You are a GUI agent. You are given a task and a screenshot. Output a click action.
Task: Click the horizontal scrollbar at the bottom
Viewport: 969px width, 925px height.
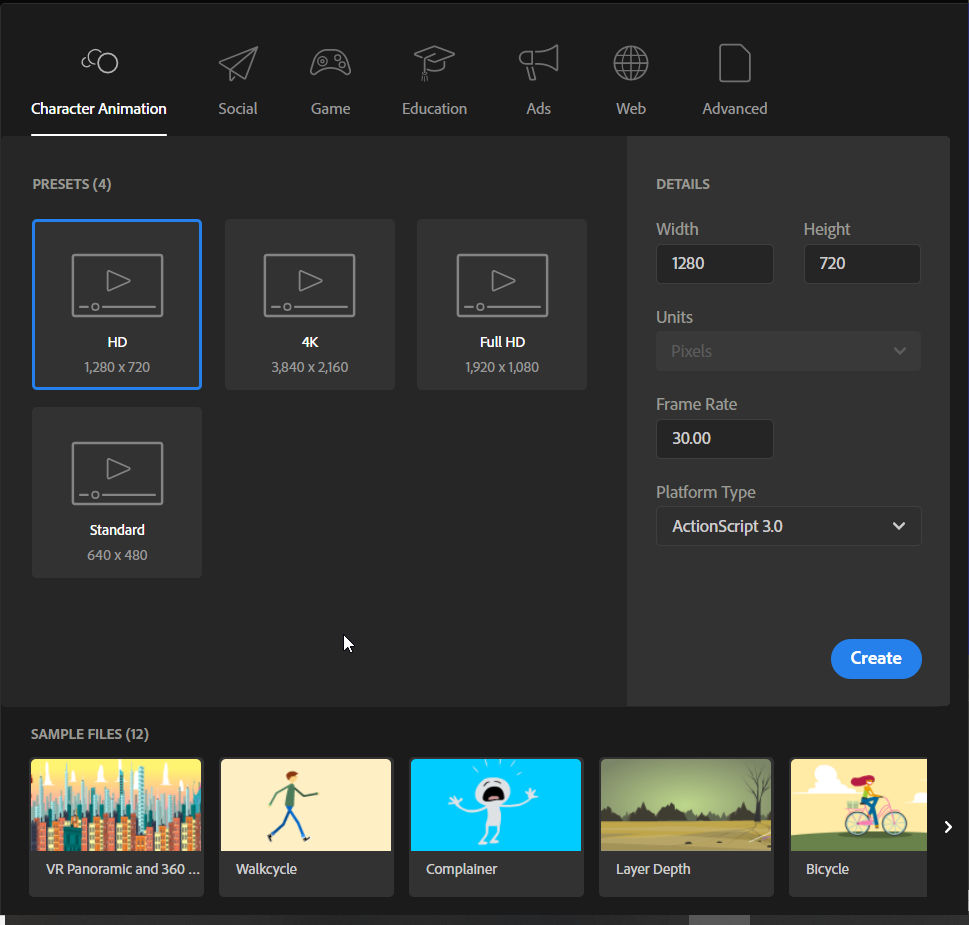tap(720, 919)
